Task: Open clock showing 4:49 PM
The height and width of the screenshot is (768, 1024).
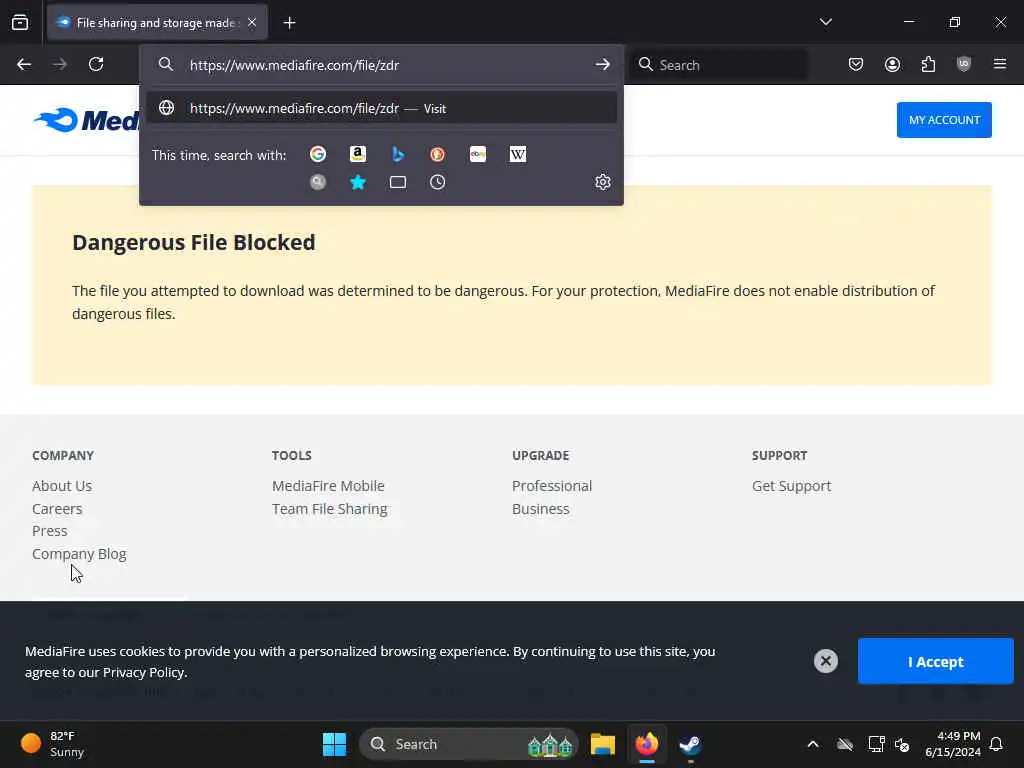Action: pos(952,744)
